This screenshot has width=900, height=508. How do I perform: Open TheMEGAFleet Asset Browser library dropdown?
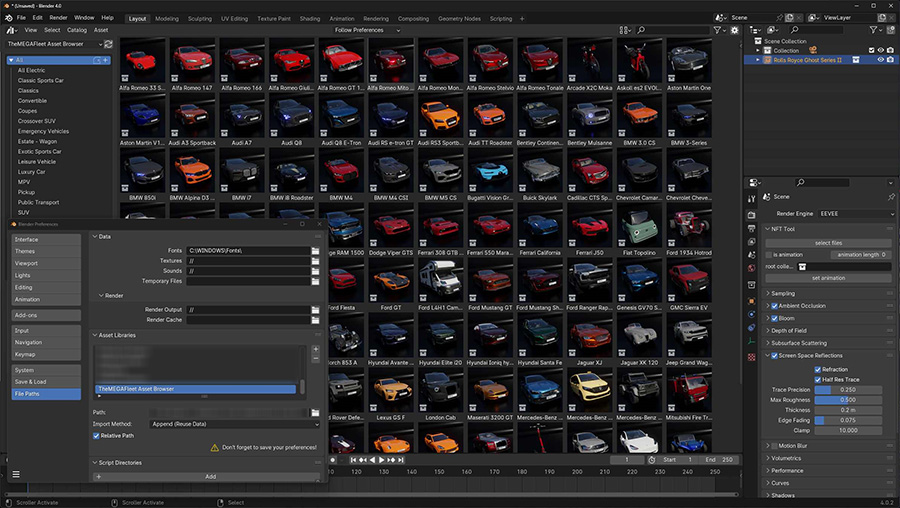[x=55, y=44]
